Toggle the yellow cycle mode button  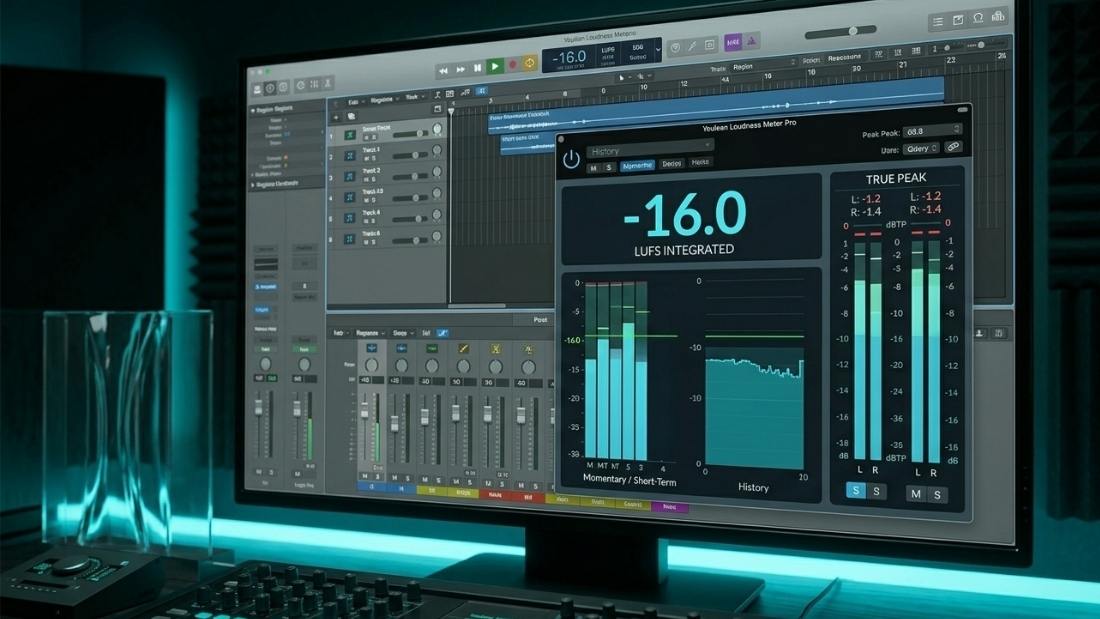point(530,63)
